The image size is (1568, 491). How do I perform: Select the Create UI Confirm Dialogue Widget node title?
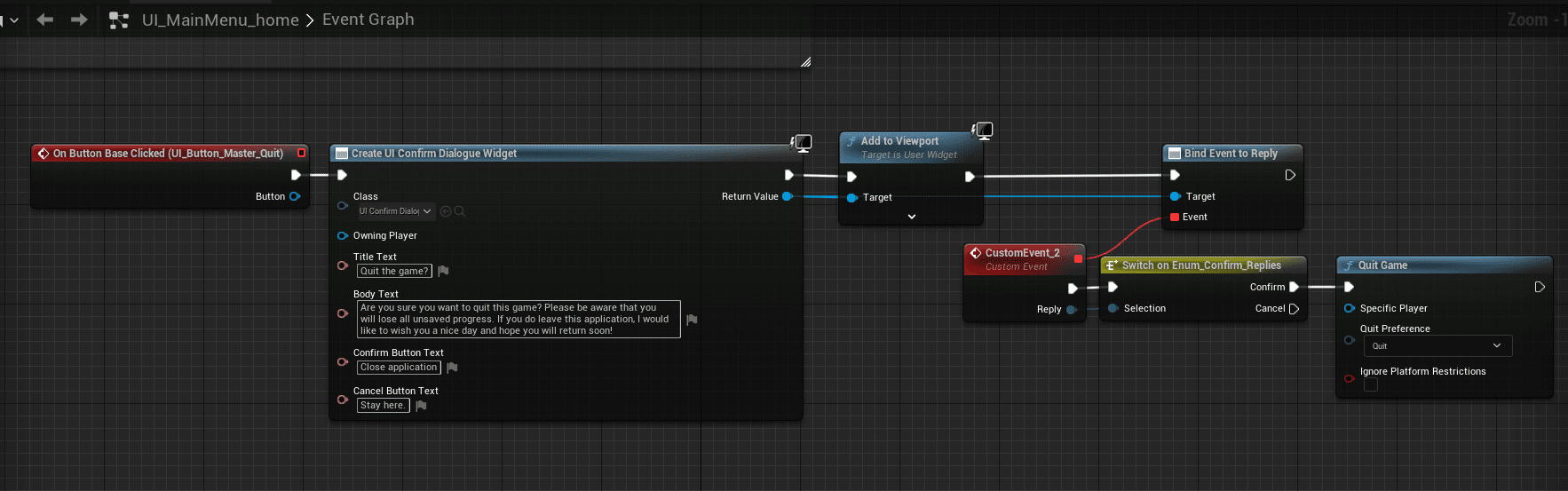pos(434,154)
